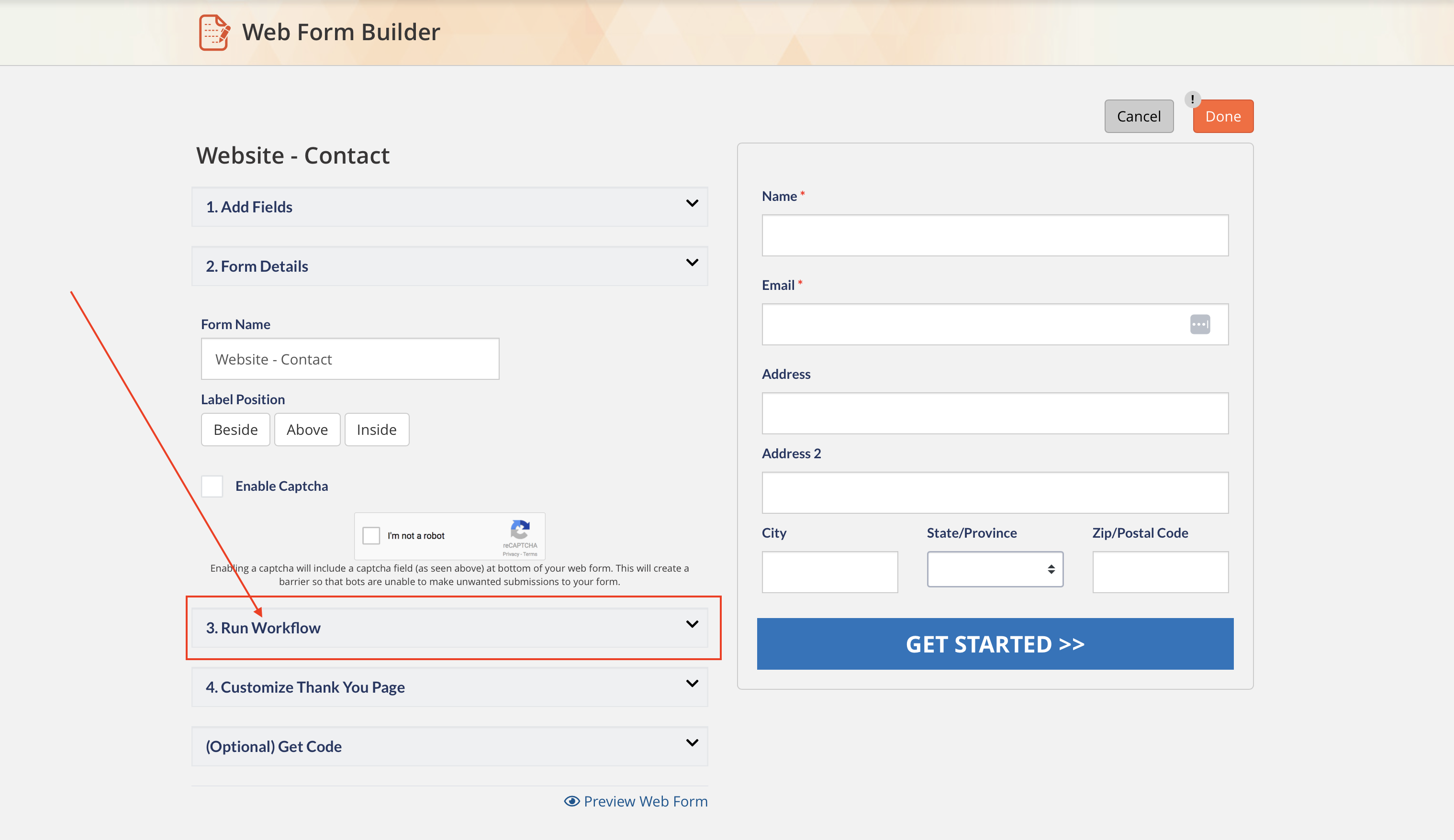
Task: Click the Email input field in preview
Action: pyautogui.click(x=995, y=325)
